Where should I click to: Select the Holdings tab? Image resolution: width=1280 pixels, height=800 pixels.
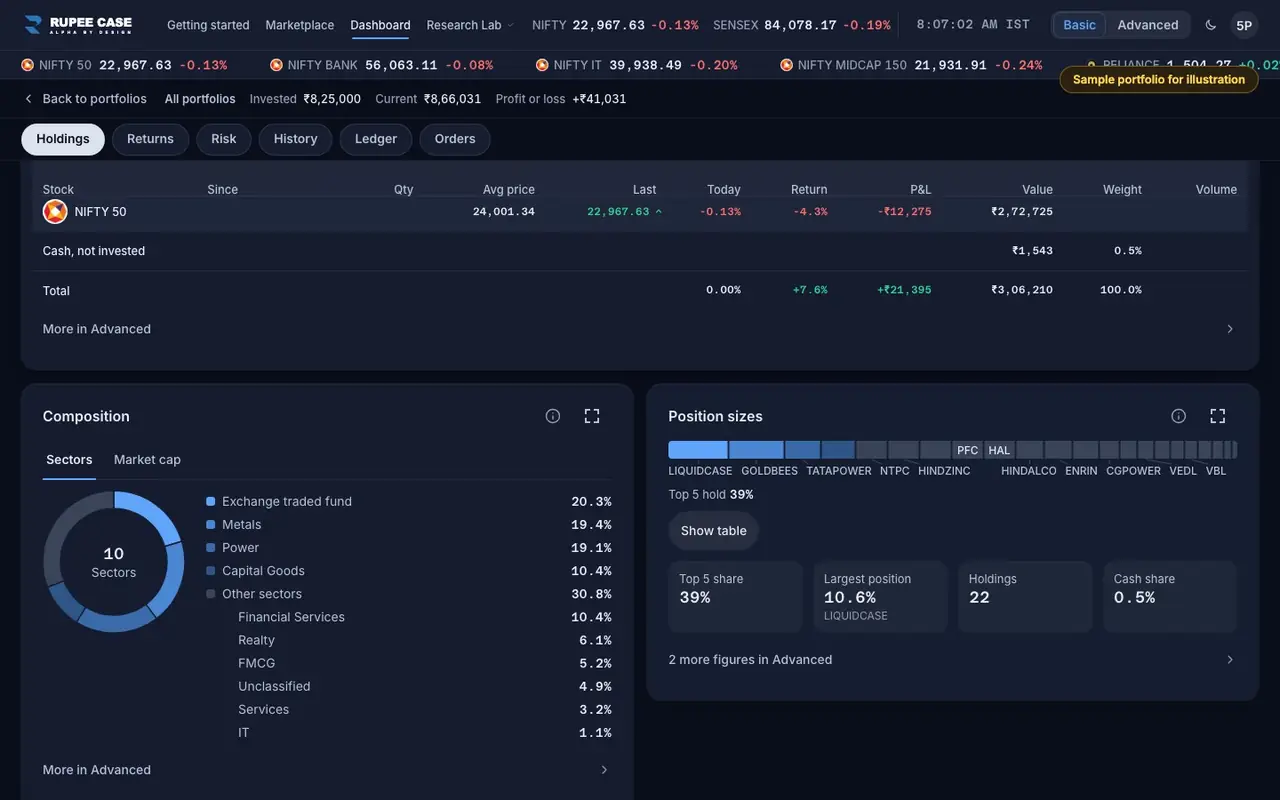pyautogui.click(x=63, y=139)
